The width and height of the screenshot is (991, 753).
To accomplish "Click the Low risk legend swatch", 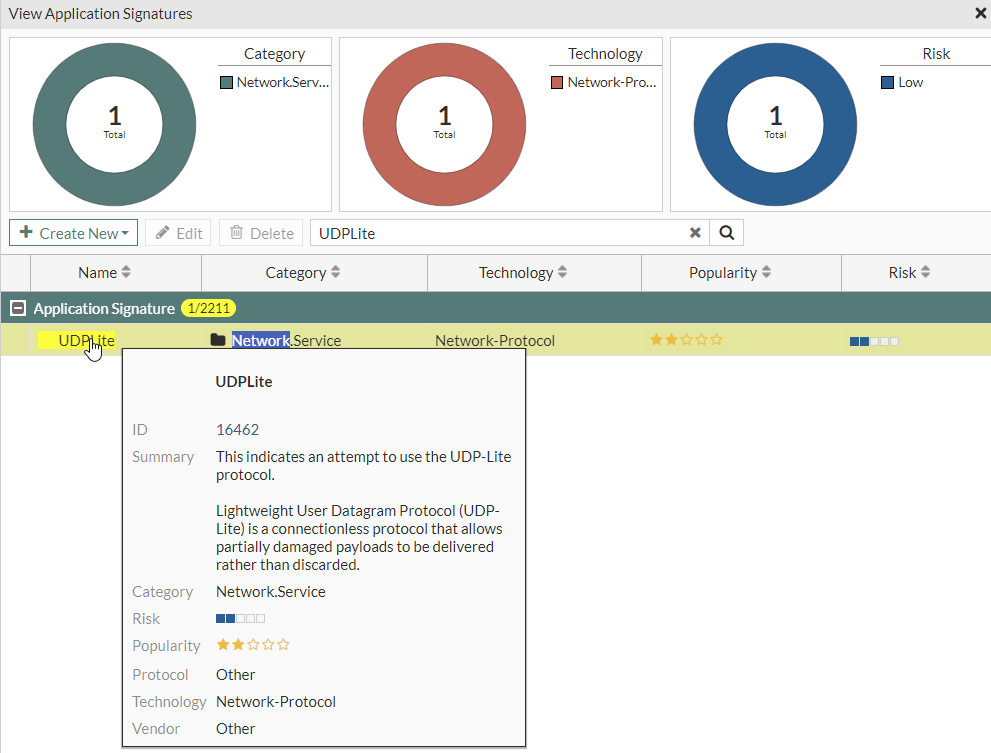I will (887, 83).
